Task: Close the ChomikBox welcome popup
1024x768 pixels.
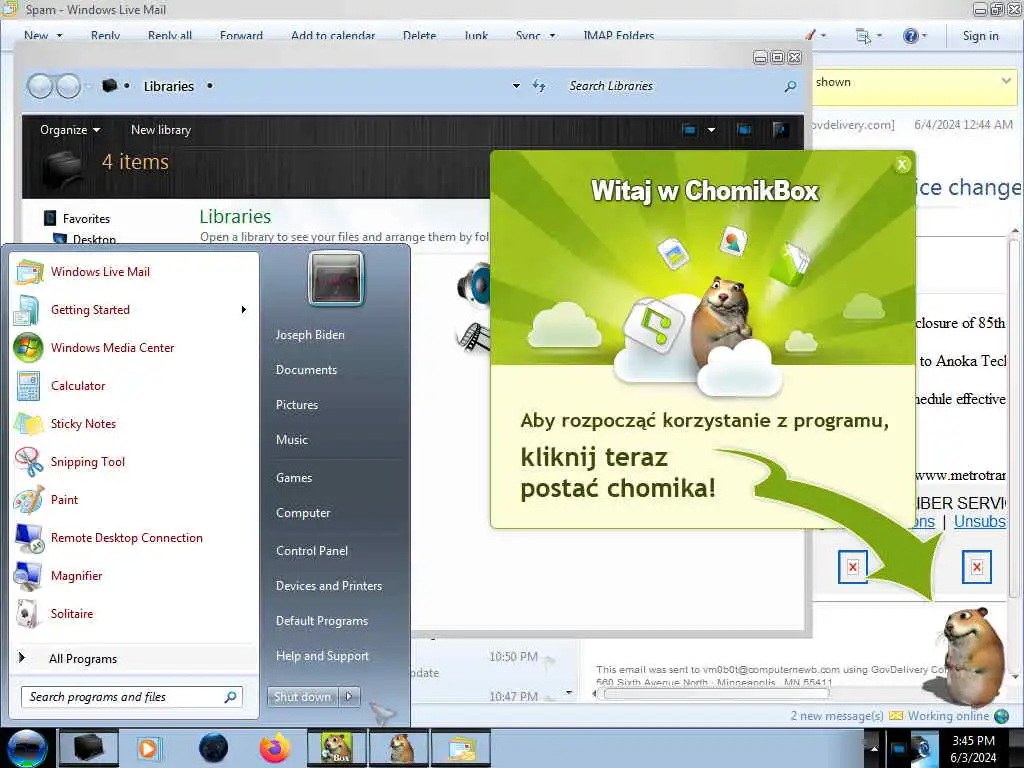Action: pyautogui.click(x=902, y=165)
